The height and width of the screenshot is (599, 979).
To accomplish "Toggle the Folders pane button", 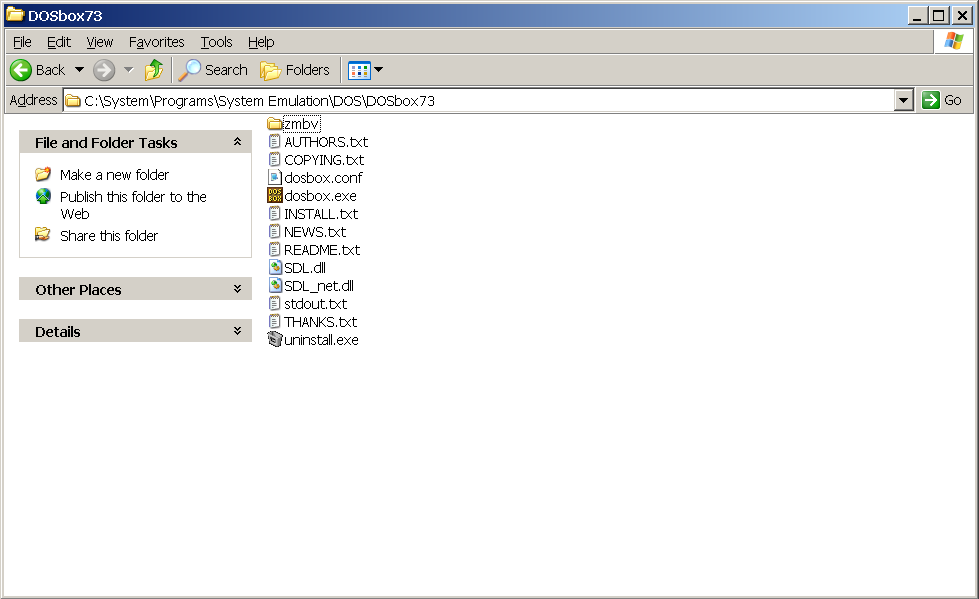I will pos(295,70).
